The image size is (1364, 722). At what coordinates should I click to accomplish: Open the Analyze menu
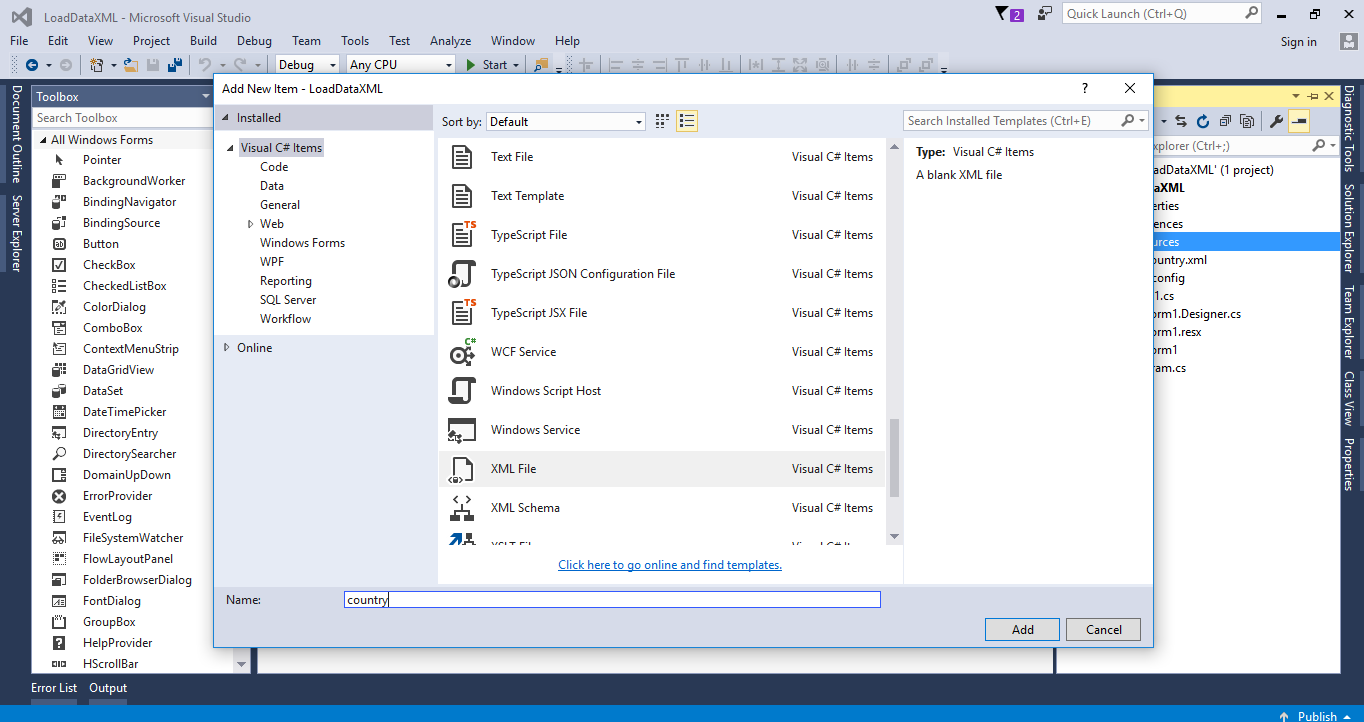pyautogui.click(x=450, y=41)
